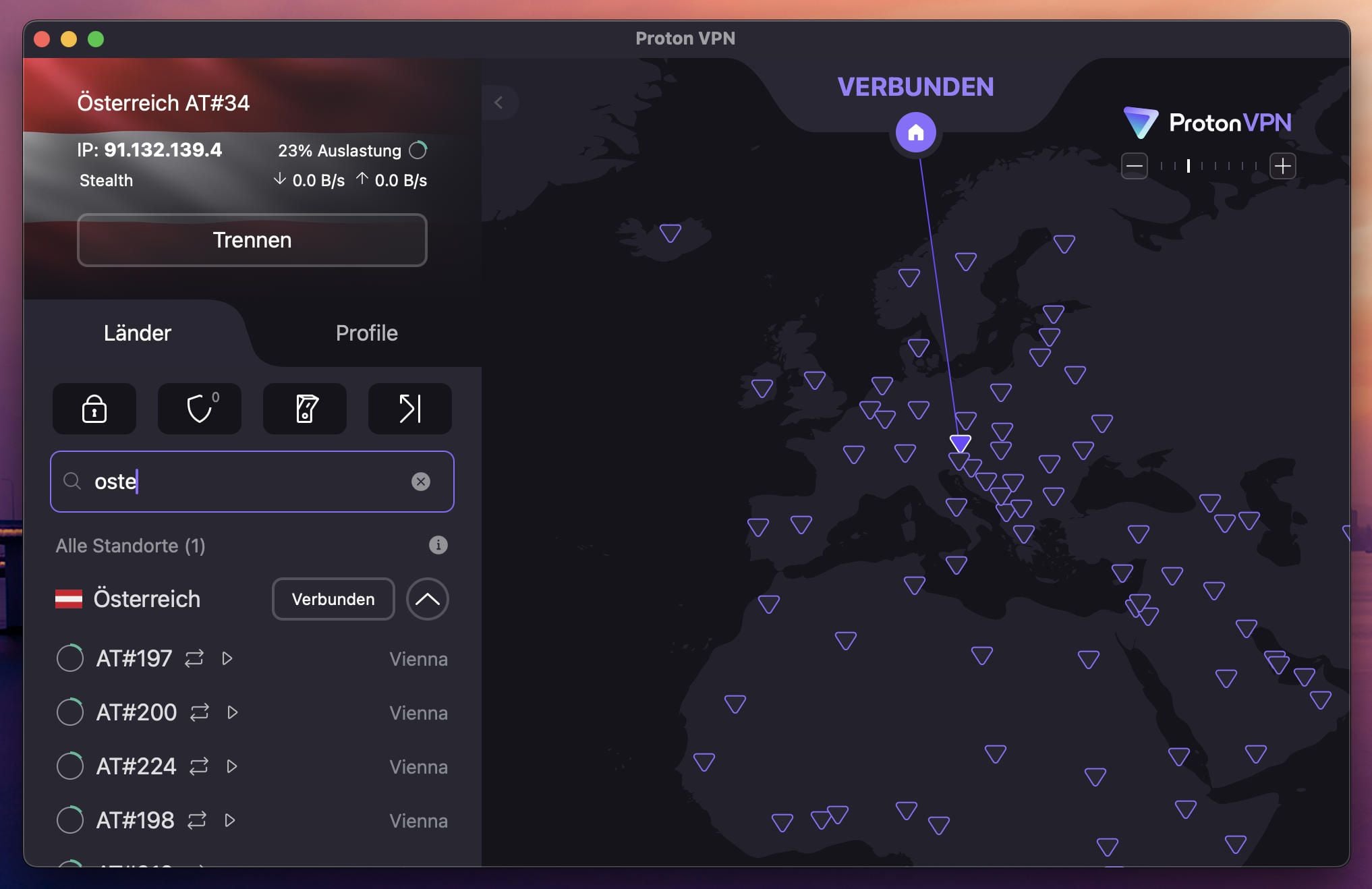Zoom in the map with plus button
The height and width of the screenshot is (889, 1372).
pos(1283,166)
